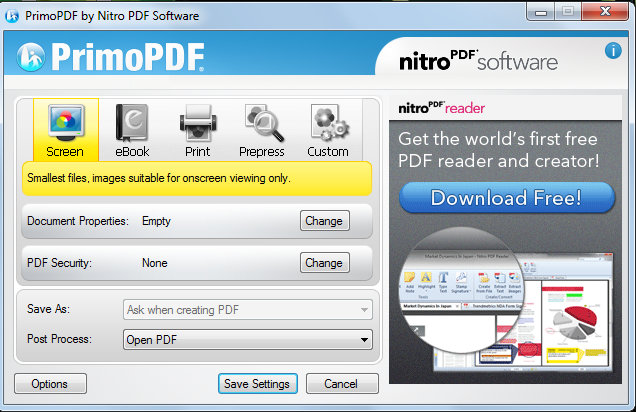The height and width of the screenshot is (412, 636).
Task: Select the Screen profile icon
Action: (x=66, y=130)
